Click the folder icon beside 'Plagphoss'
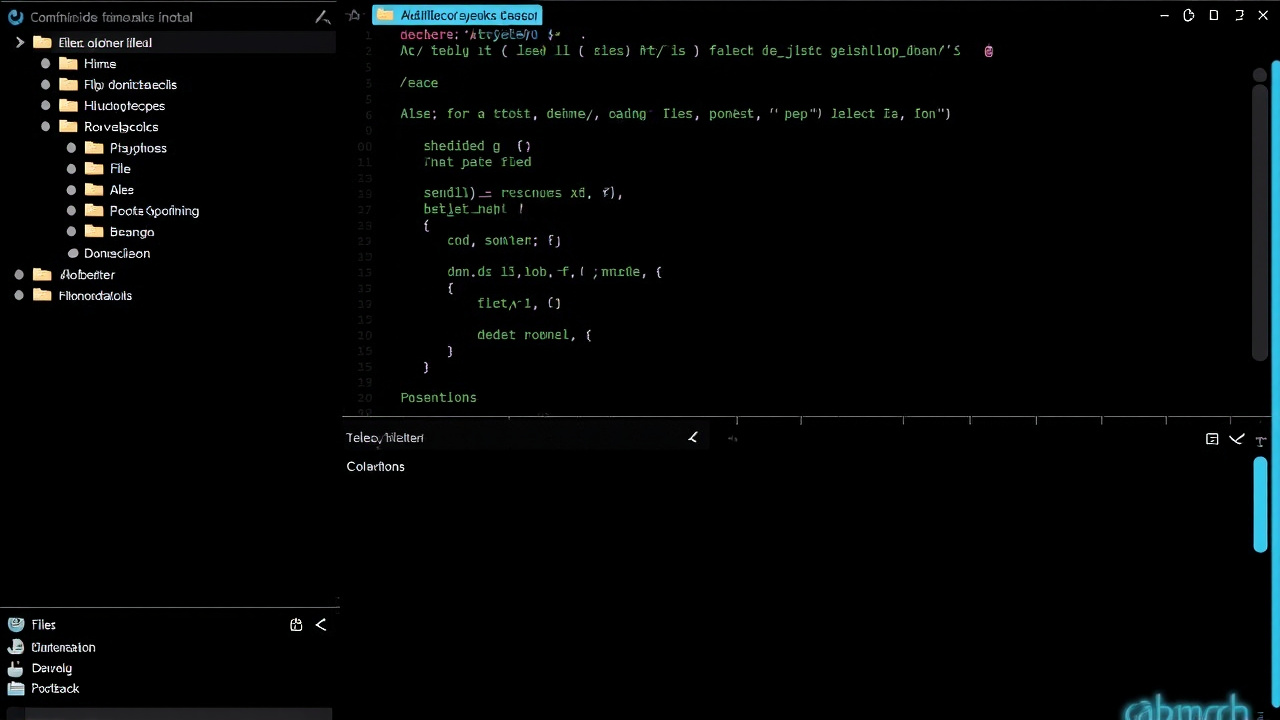This screenshot has width=1280, height=720. 94,148
